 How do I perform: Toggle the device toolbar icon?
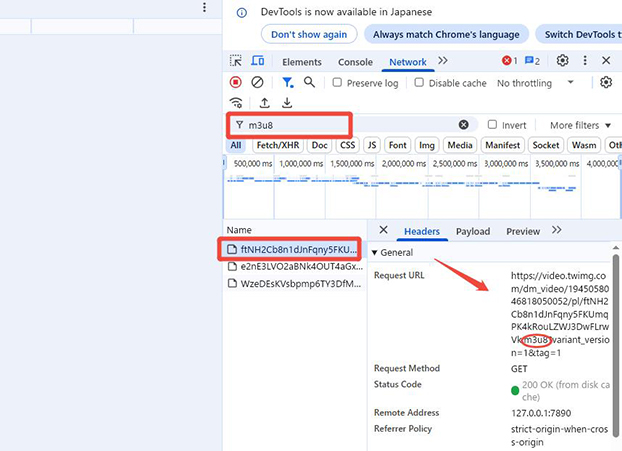(257, 62)
